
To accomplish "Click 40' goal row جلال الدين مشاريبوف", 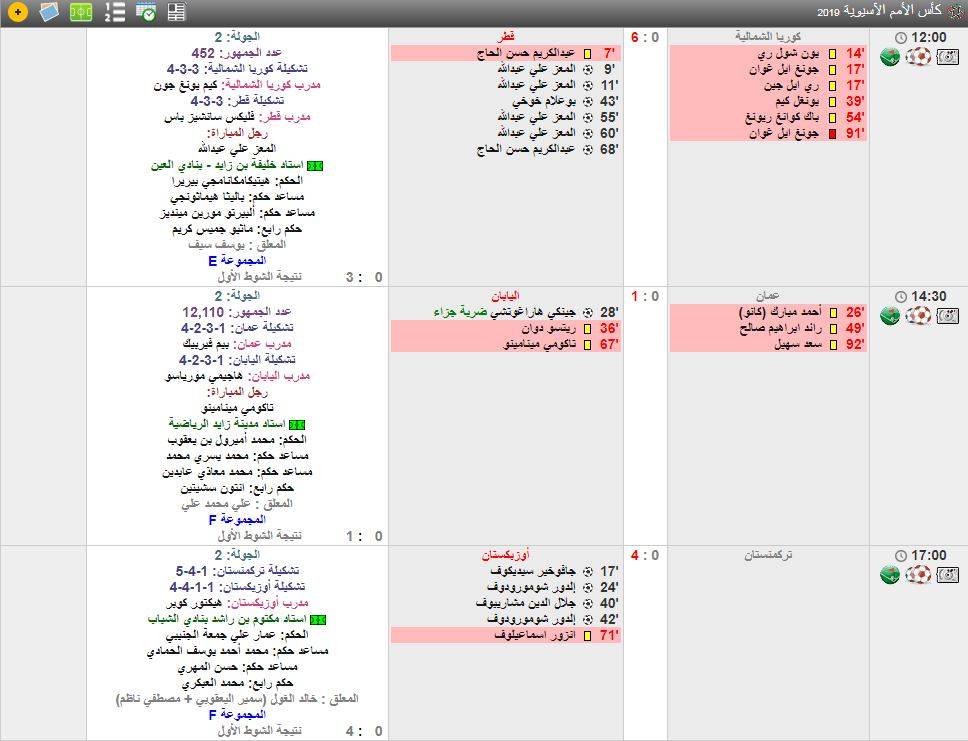I will (x=506, y=603).
